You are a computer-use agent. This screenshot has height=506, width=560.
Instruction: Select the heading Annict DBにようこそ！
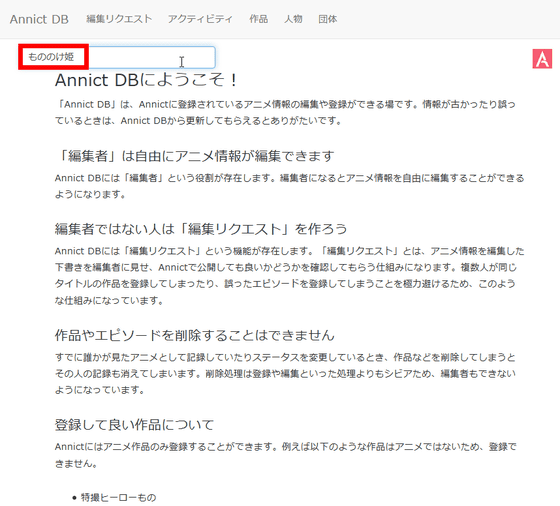(x=146, y=80)
